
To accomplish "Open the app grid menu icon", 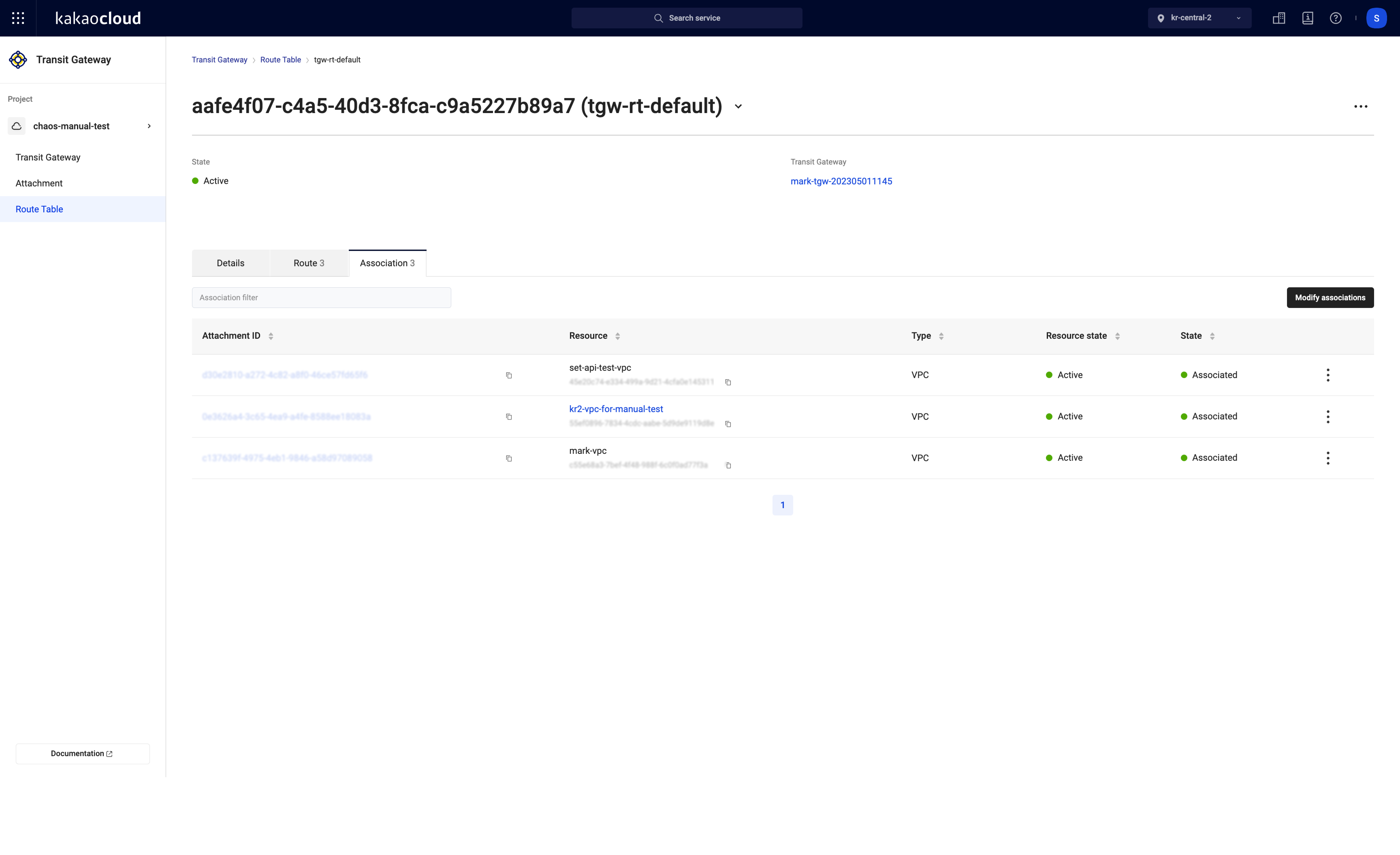I will [x=18, y=18].
